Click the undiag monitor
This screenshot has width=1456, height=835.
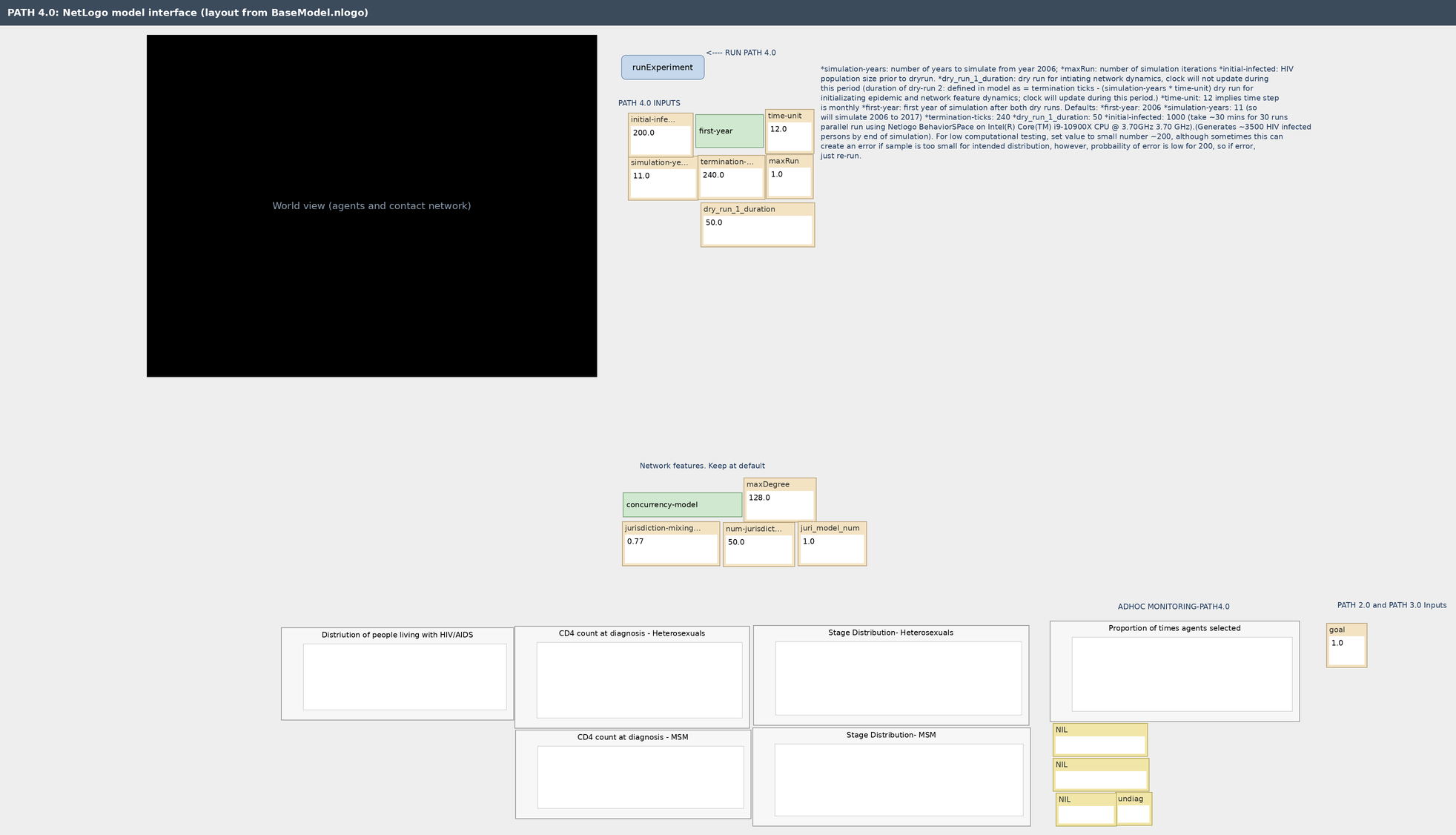click(1134, 809)
